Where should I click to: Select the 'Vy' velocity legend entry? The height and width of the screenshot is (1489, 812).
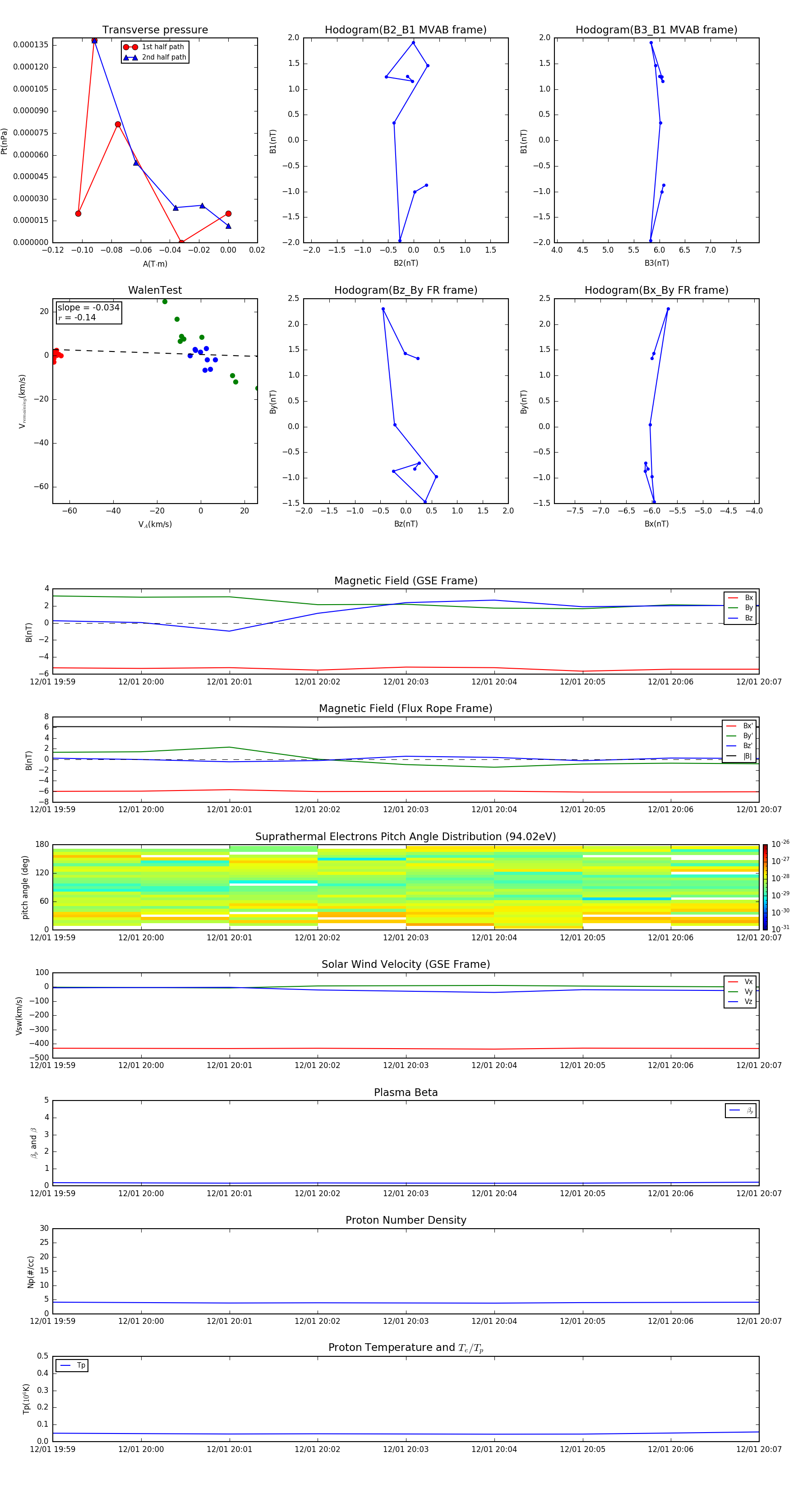tap(740, 991)
